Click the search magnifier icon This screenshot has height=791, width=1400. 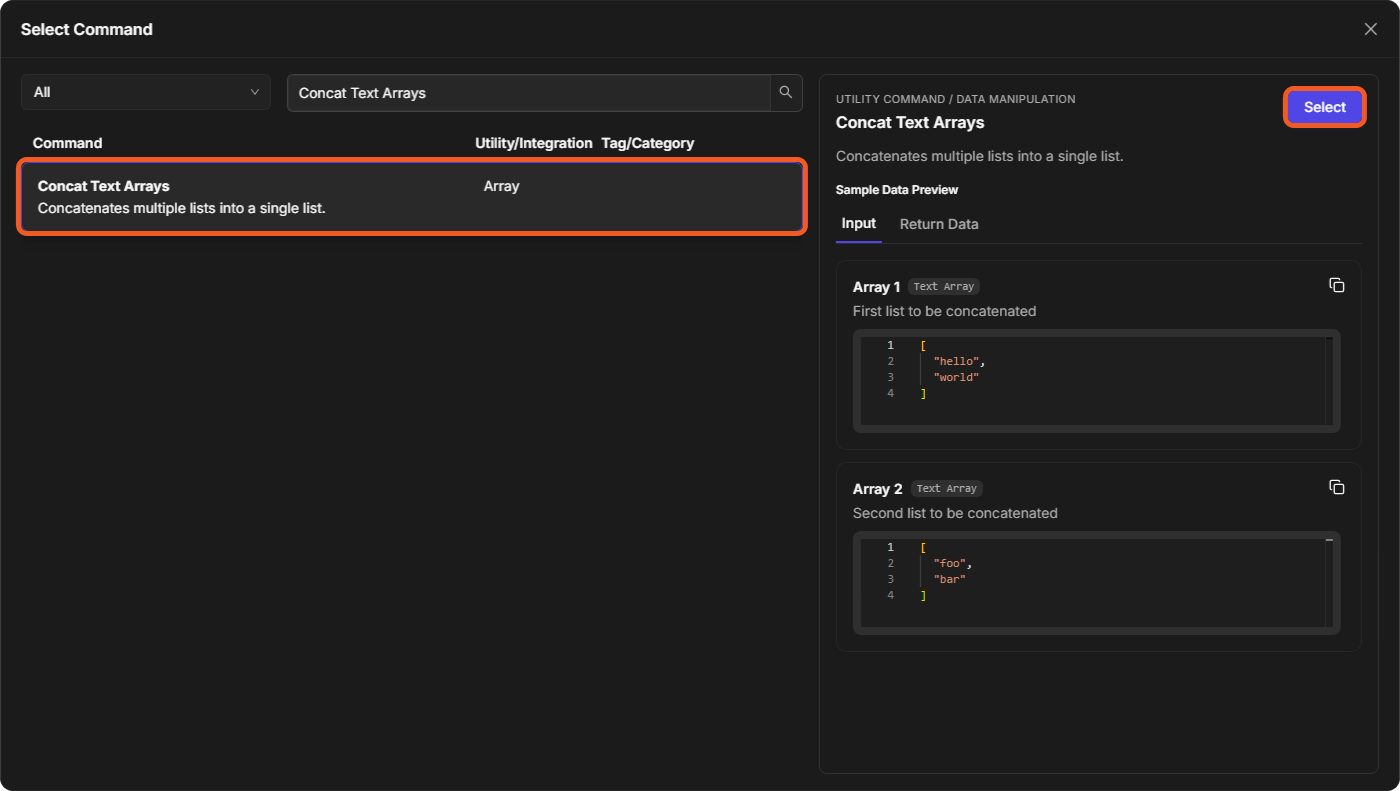[786, 92]
